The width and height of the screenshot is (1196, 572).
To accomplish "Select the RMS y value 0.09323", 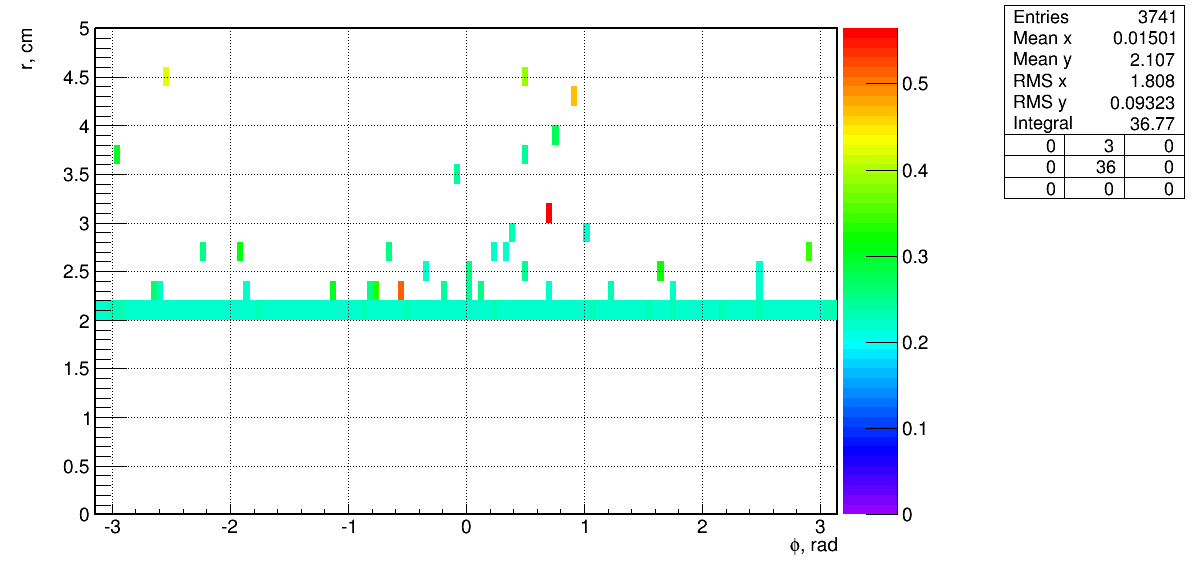I will click(1144, 103).
